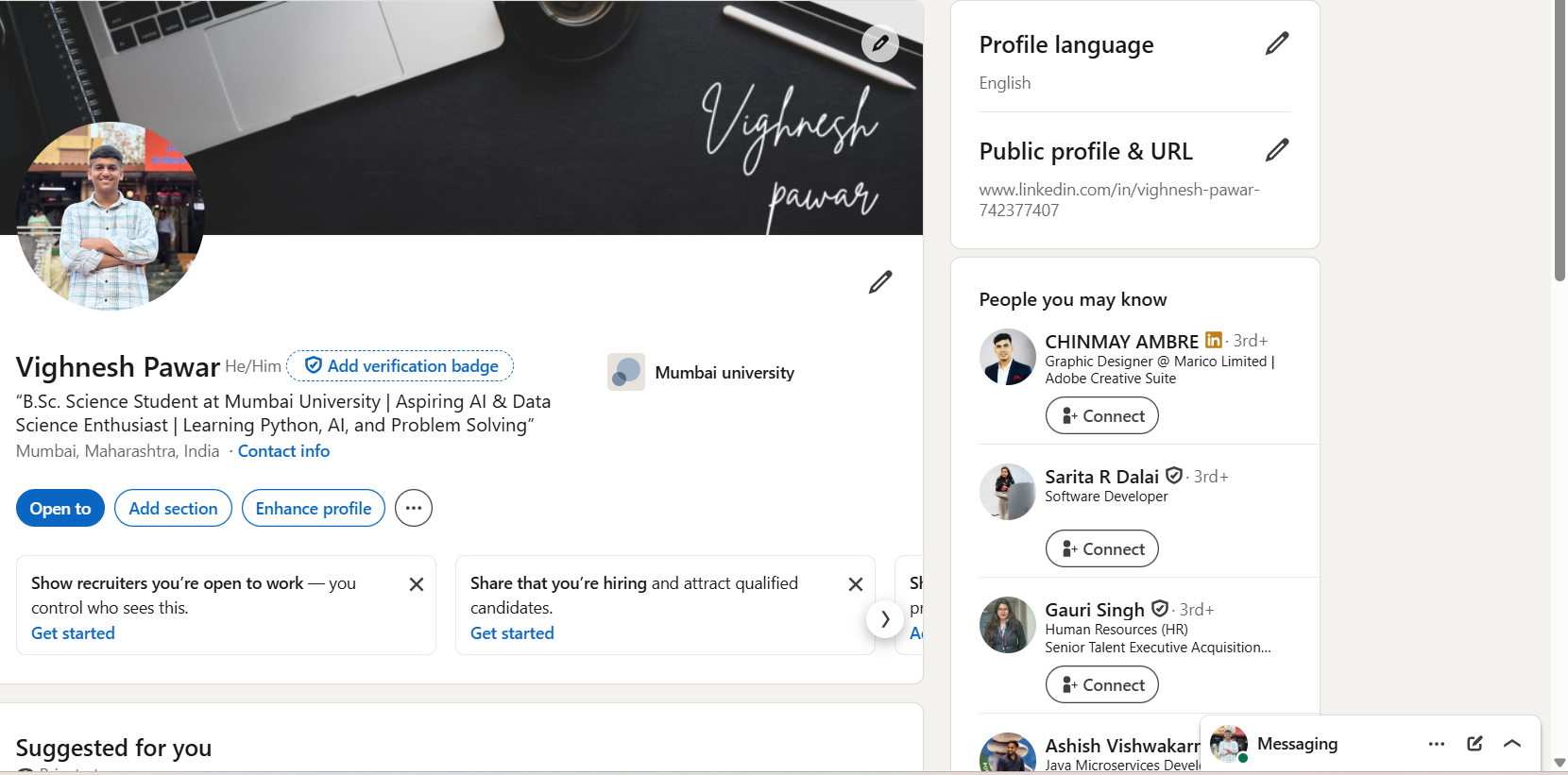Screen dimensions: 1568x775
Task: Connect with CHINMAY AMBRE
Action: (x=1102, y=415)
